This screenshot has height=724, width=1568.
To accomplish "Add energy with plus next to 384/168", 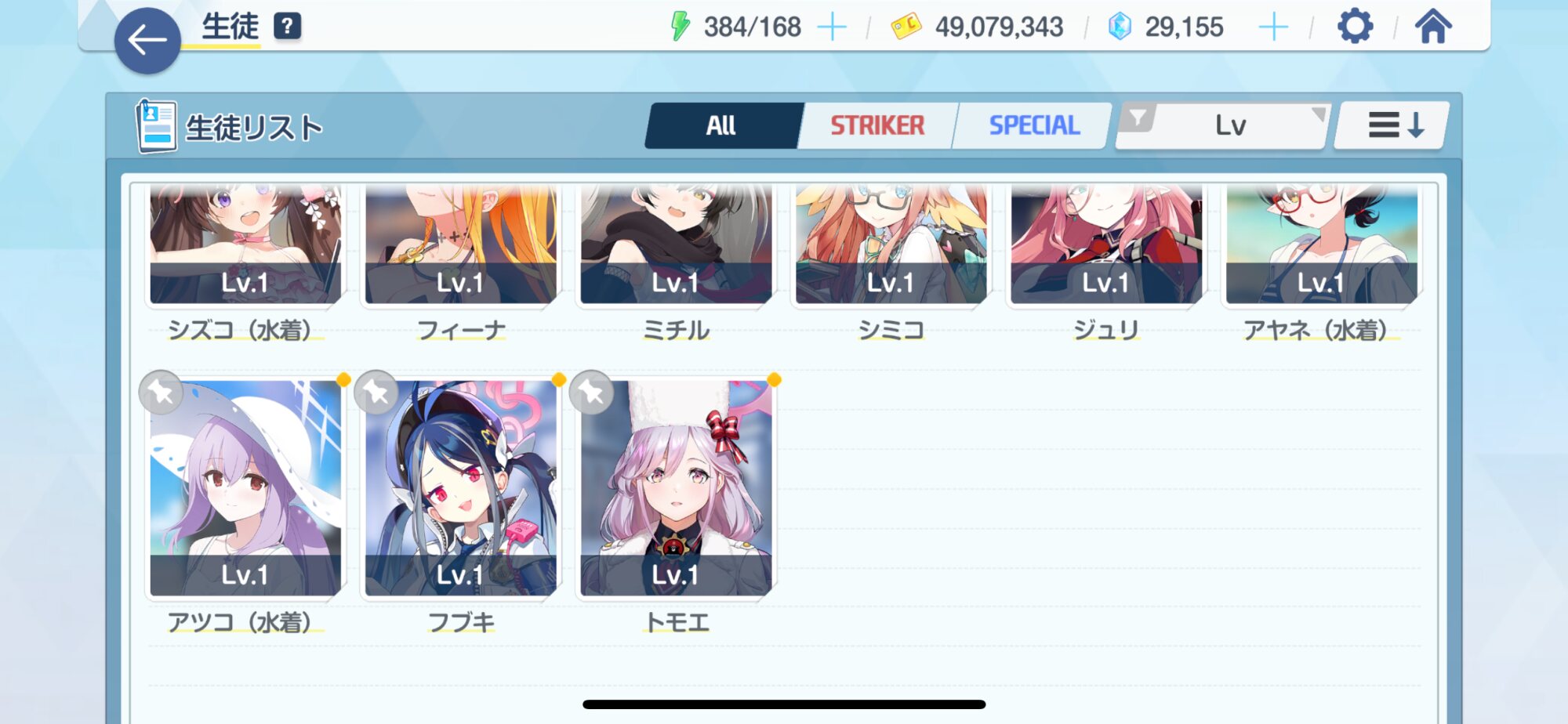I will (832, 27).
